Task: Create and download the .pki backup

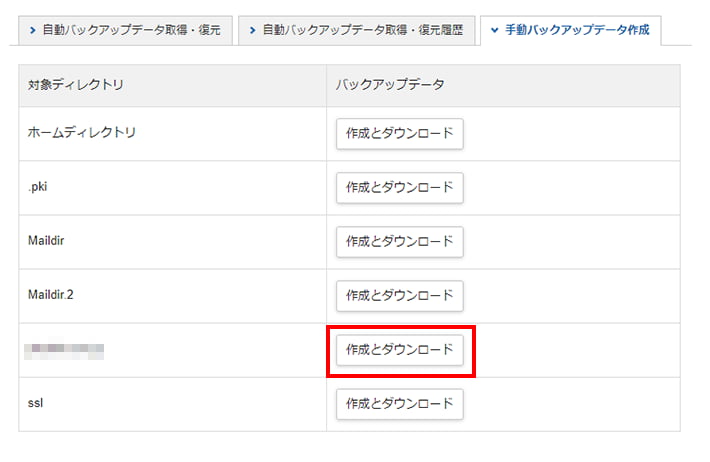Action: click(399, 188)
